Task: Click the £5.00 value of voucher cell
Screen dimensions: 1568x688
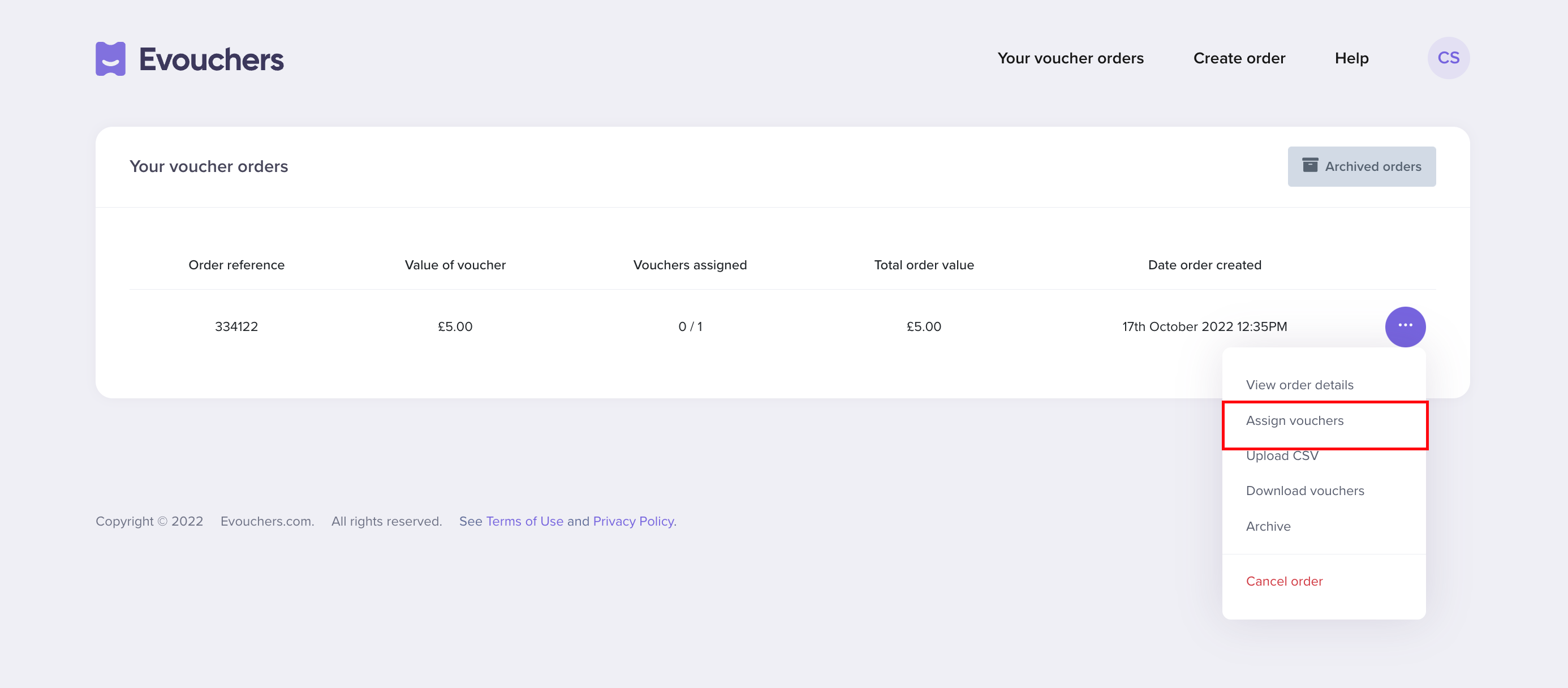Action: (455, 326)
